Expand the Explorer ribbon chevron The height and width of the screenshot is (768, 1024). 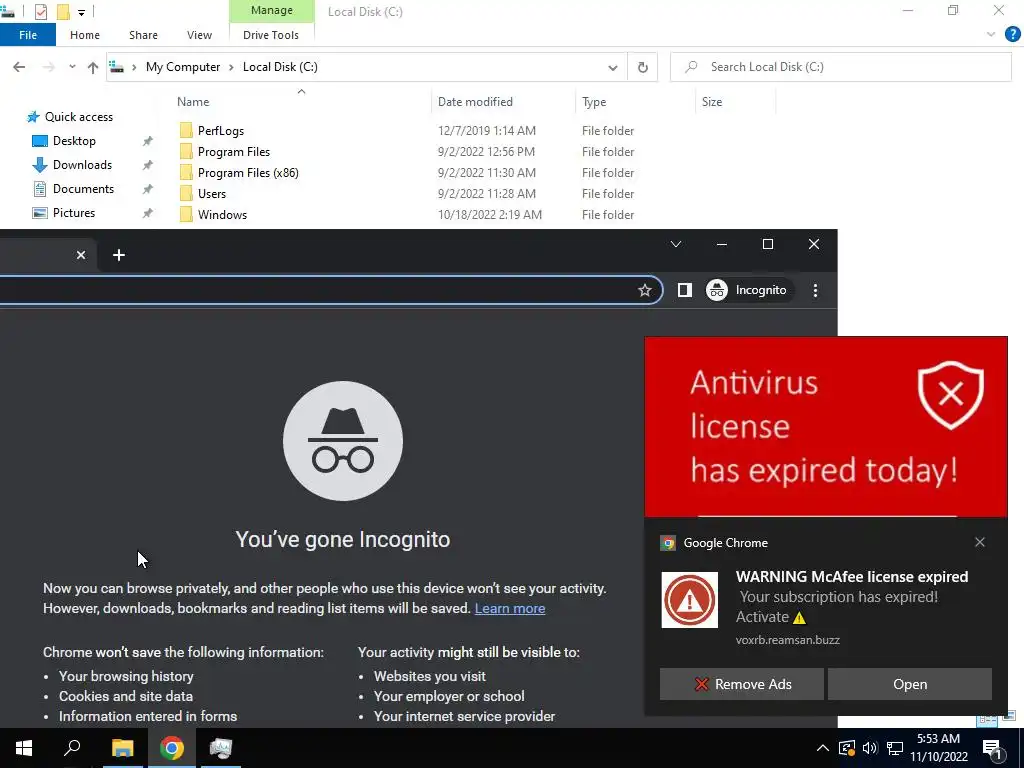(991, 35)
